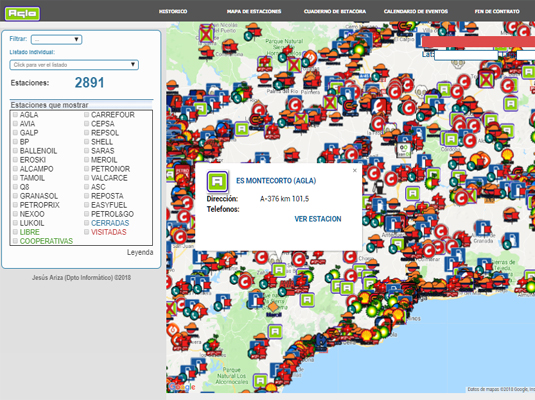Check the MEROIL checkbox
This screenshot has width=535, height=400.
tap(87, 160)
